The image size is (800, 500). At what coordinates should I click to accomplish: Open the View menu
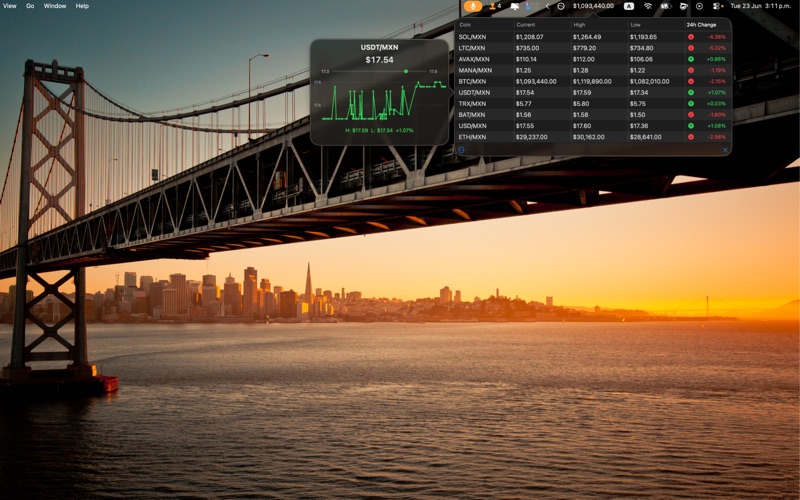pyautogui.click(x=10, y=6)
